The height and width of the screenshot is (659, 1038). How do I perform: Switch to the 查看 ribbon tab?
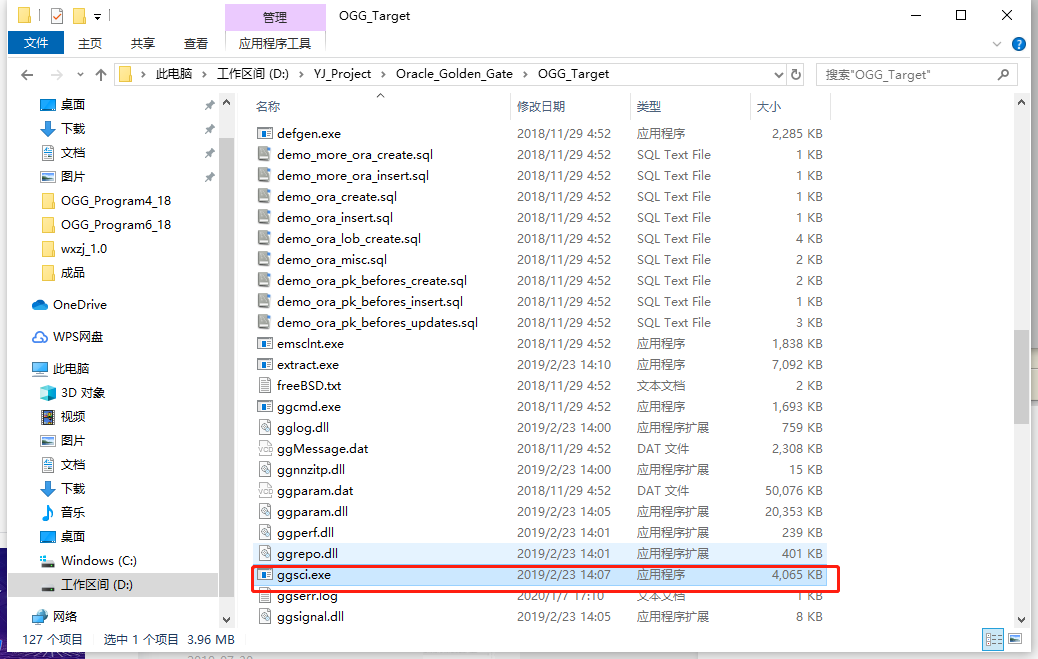tap(195, 43)
